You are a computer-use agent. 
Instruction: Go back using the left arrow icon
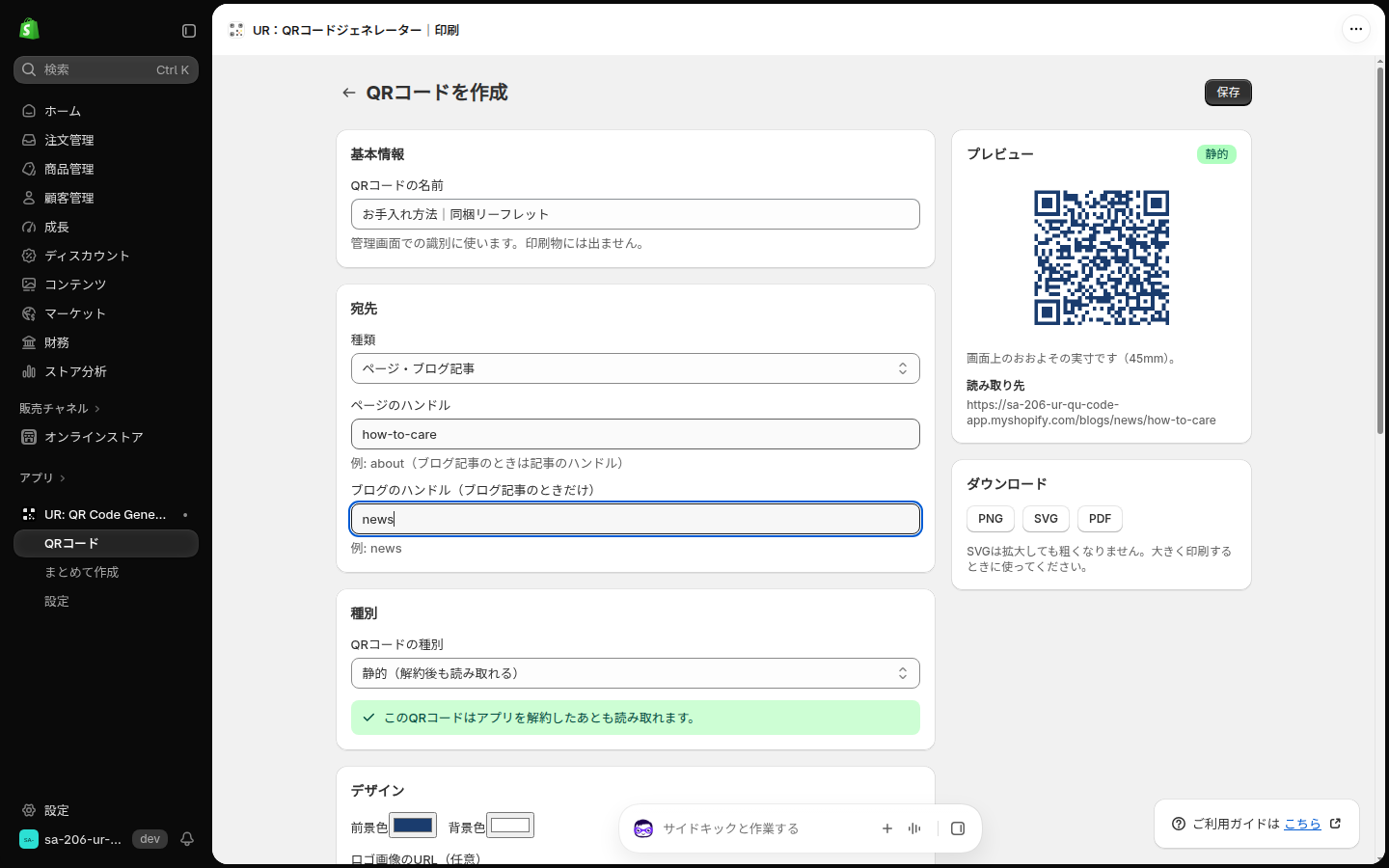[348, 93]
